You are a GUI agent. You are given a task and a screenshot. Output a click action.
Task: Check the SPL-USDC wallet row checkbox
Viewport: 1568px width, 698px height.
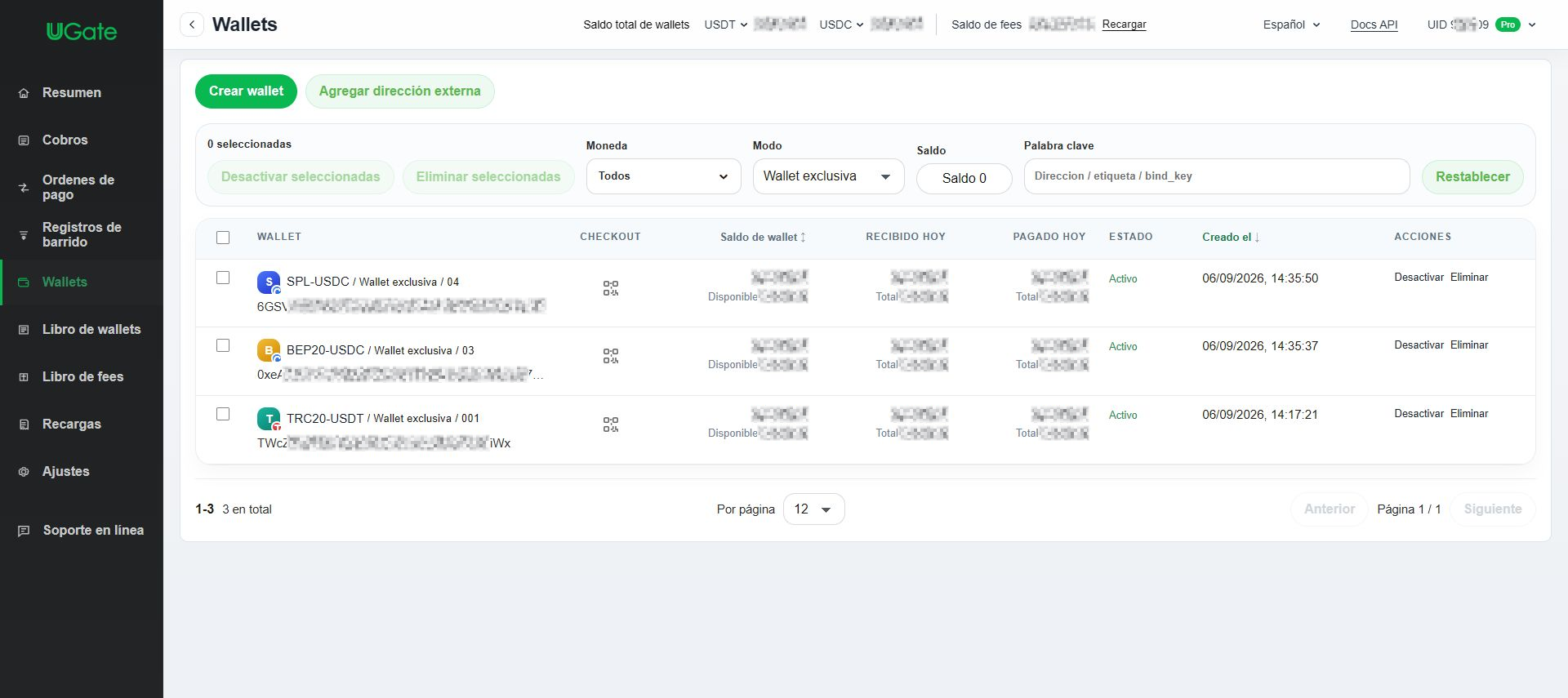point(223,278)
